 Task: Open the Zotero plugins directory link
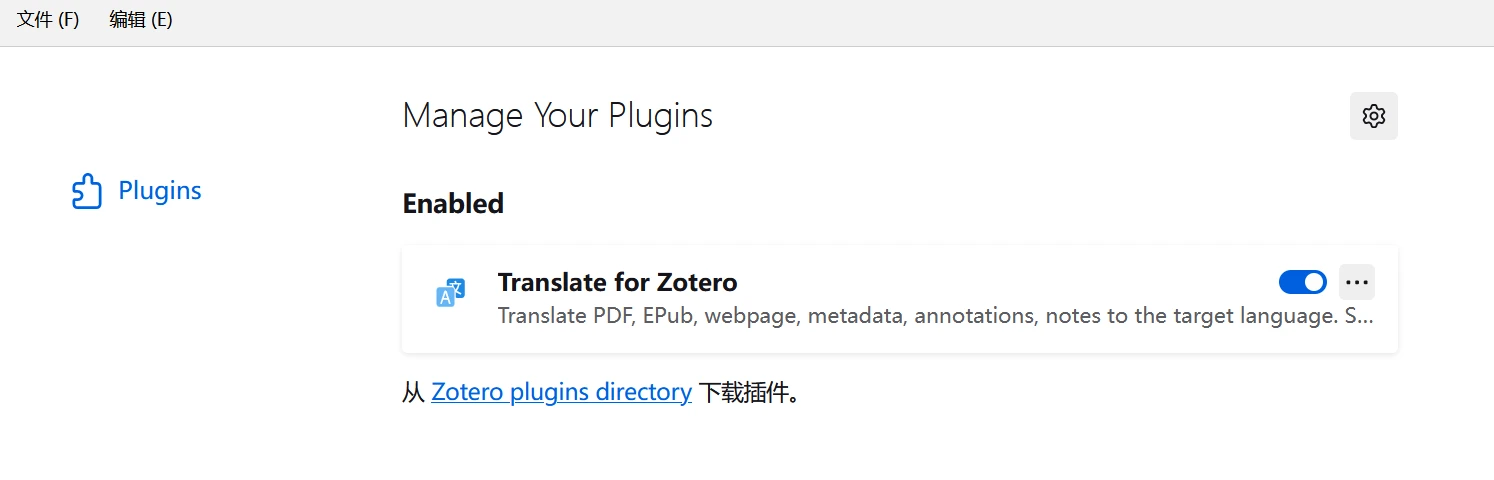click(561, 392)
